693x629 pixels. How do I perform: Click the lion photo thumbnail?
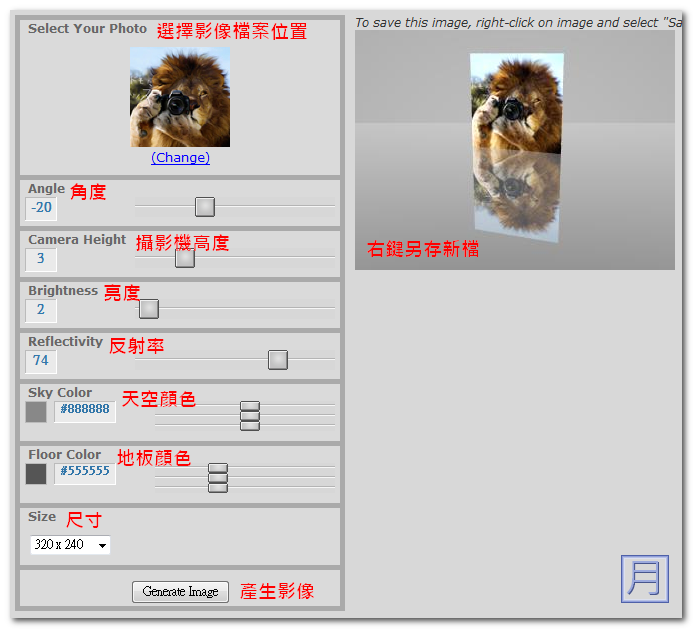click(x=180, y=97)
